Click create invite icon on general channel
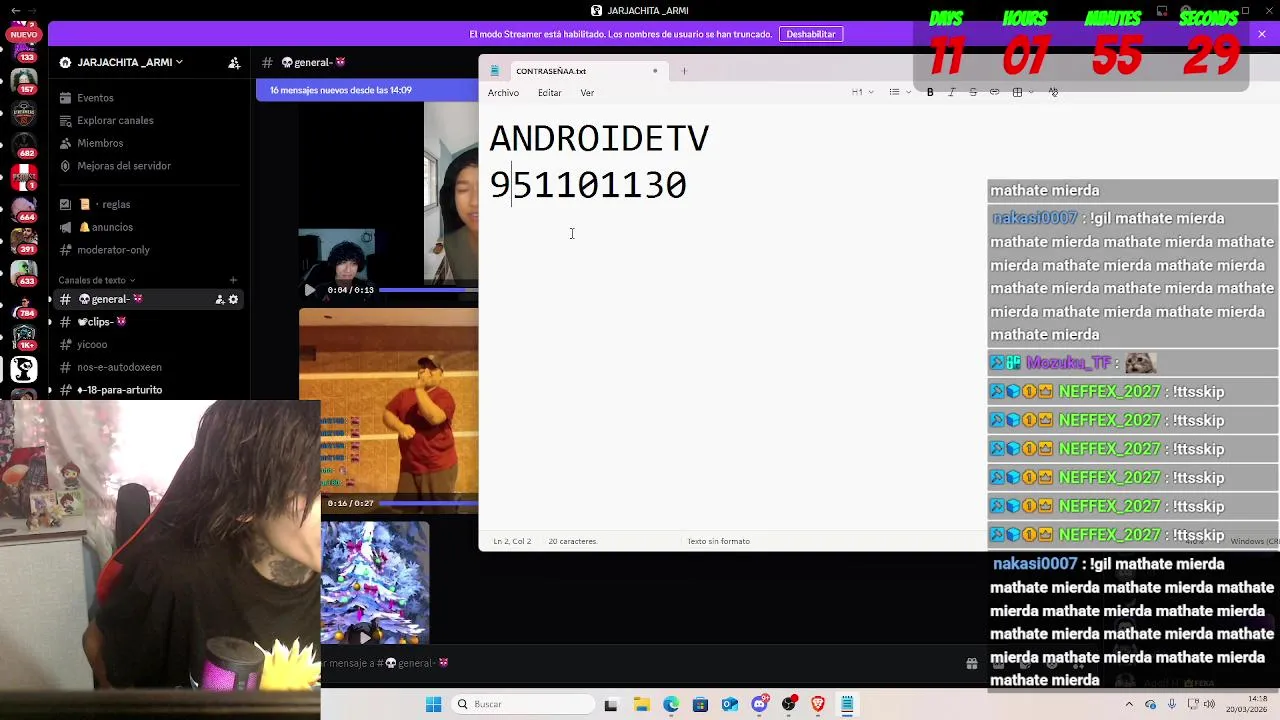Screen dimensions: 1280x720 point(220,299)
